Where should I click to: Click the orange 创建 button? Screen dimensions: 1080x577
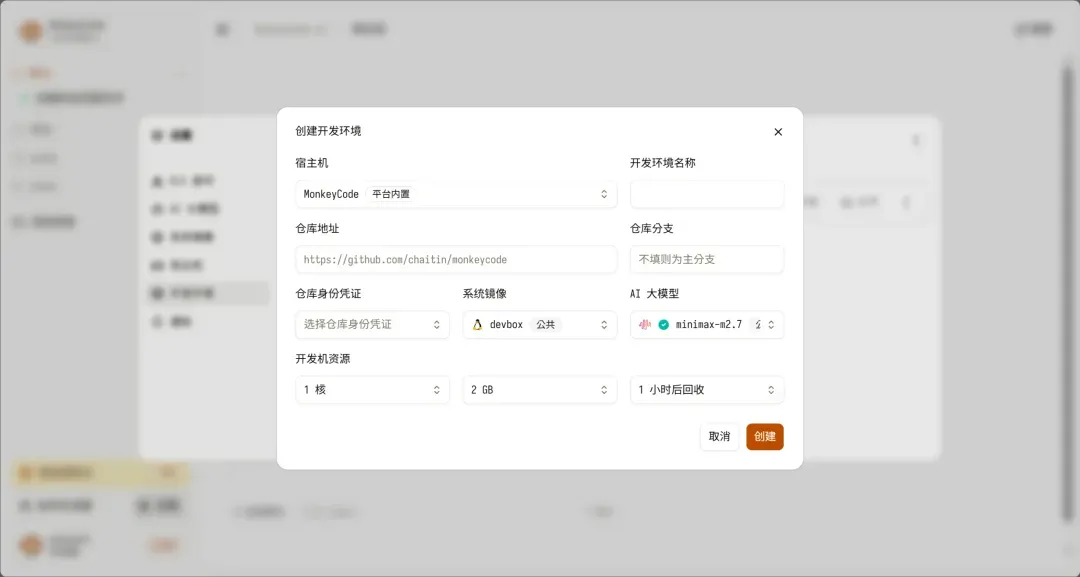click(x=765, y=437)
